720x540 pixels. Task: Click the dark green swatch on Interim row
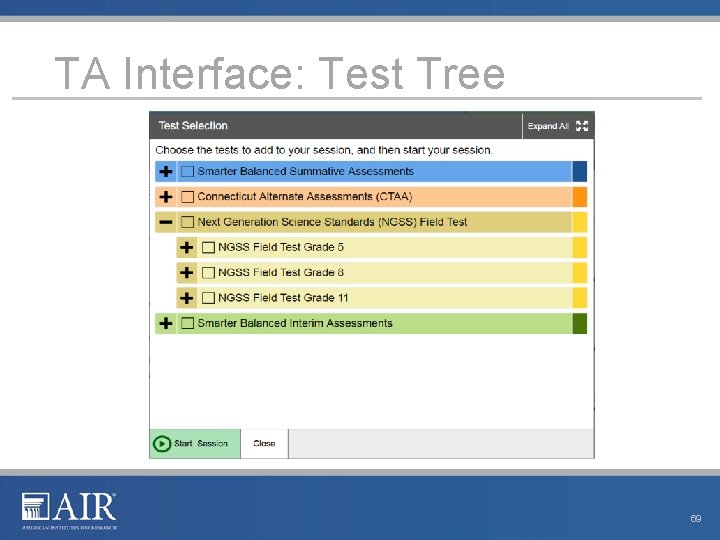coord(579,323)
